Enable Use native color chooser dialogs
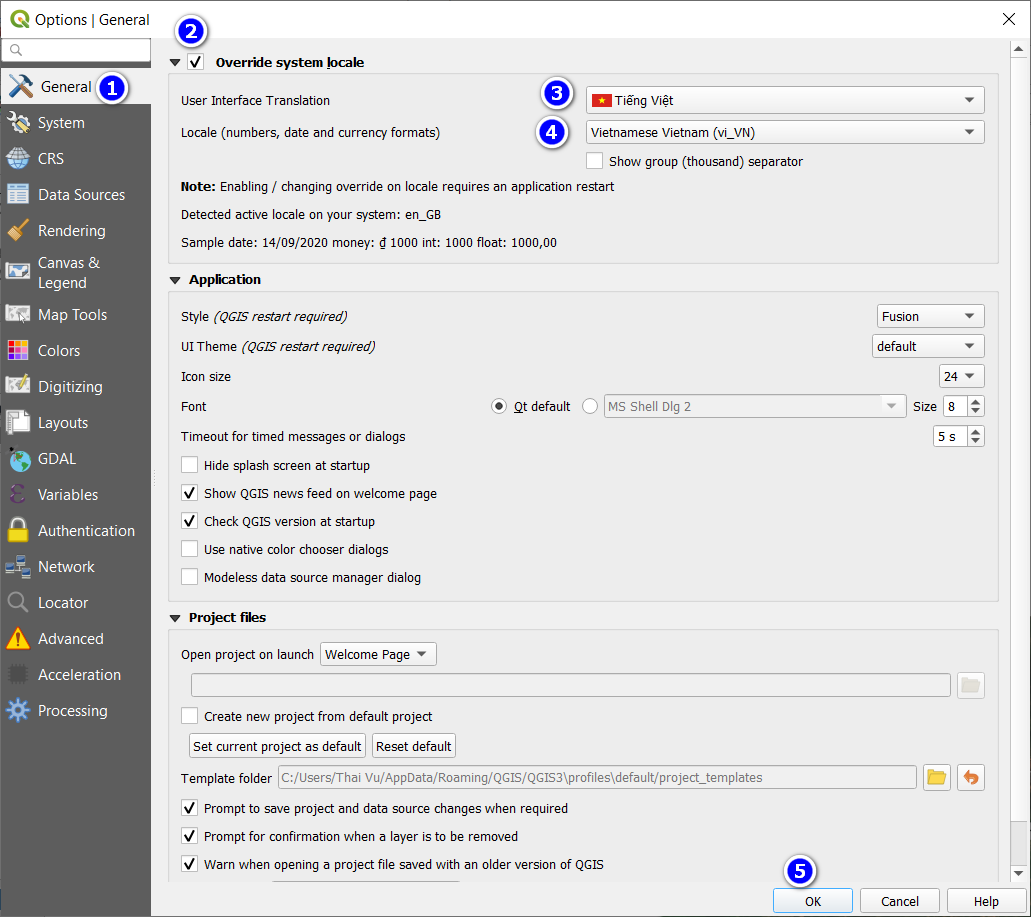 189,549
